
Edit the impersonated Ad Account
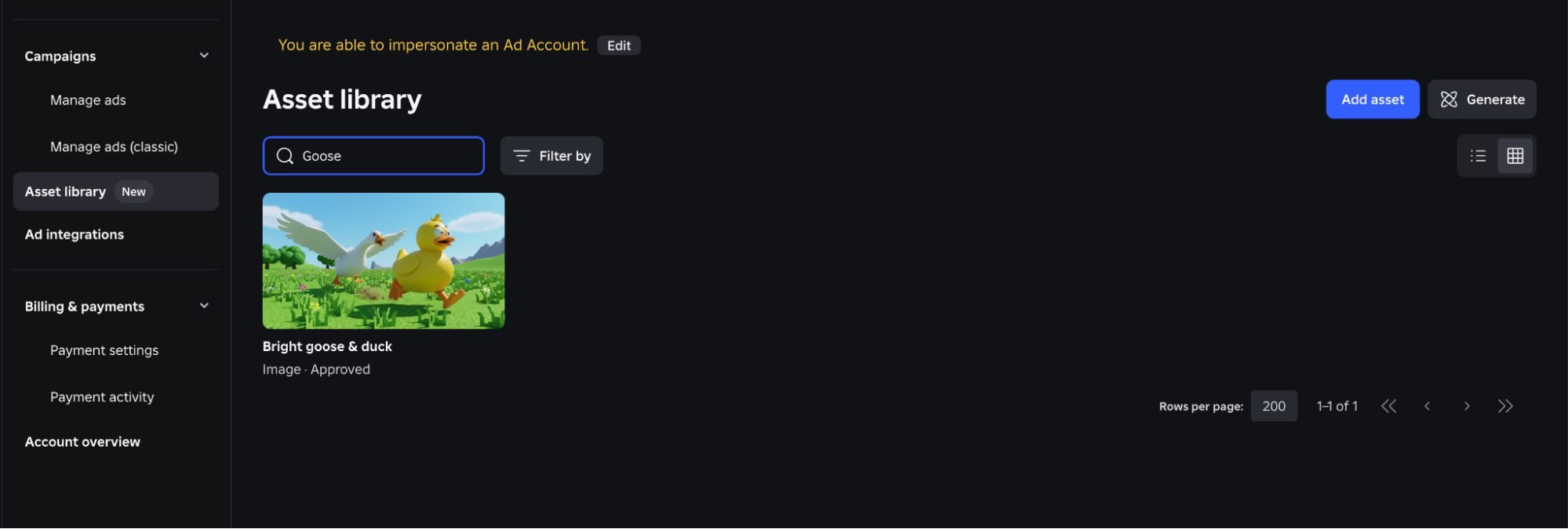coord(619,45)
